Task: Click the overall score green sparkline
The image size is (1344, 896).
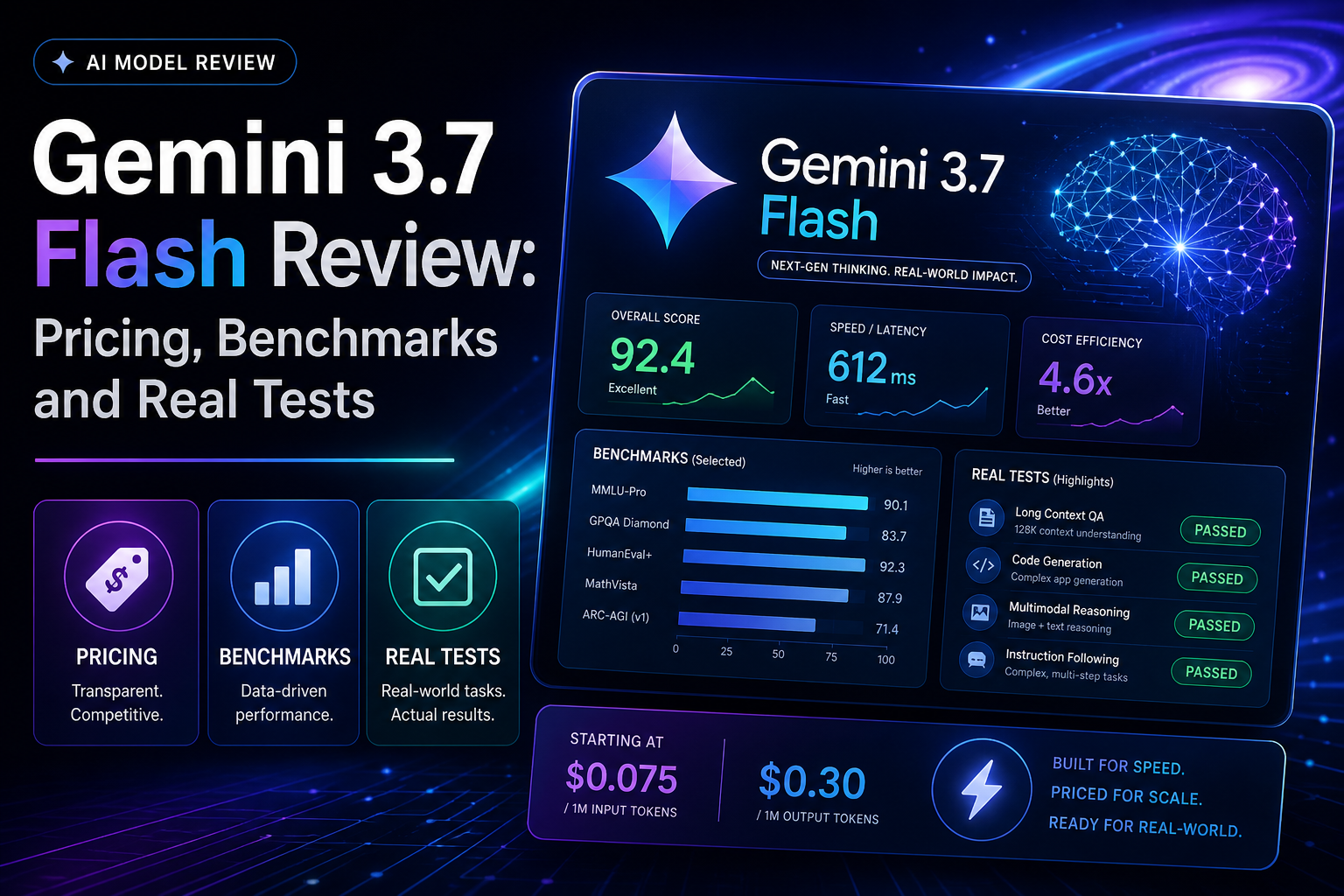Action: pos(718,391)
